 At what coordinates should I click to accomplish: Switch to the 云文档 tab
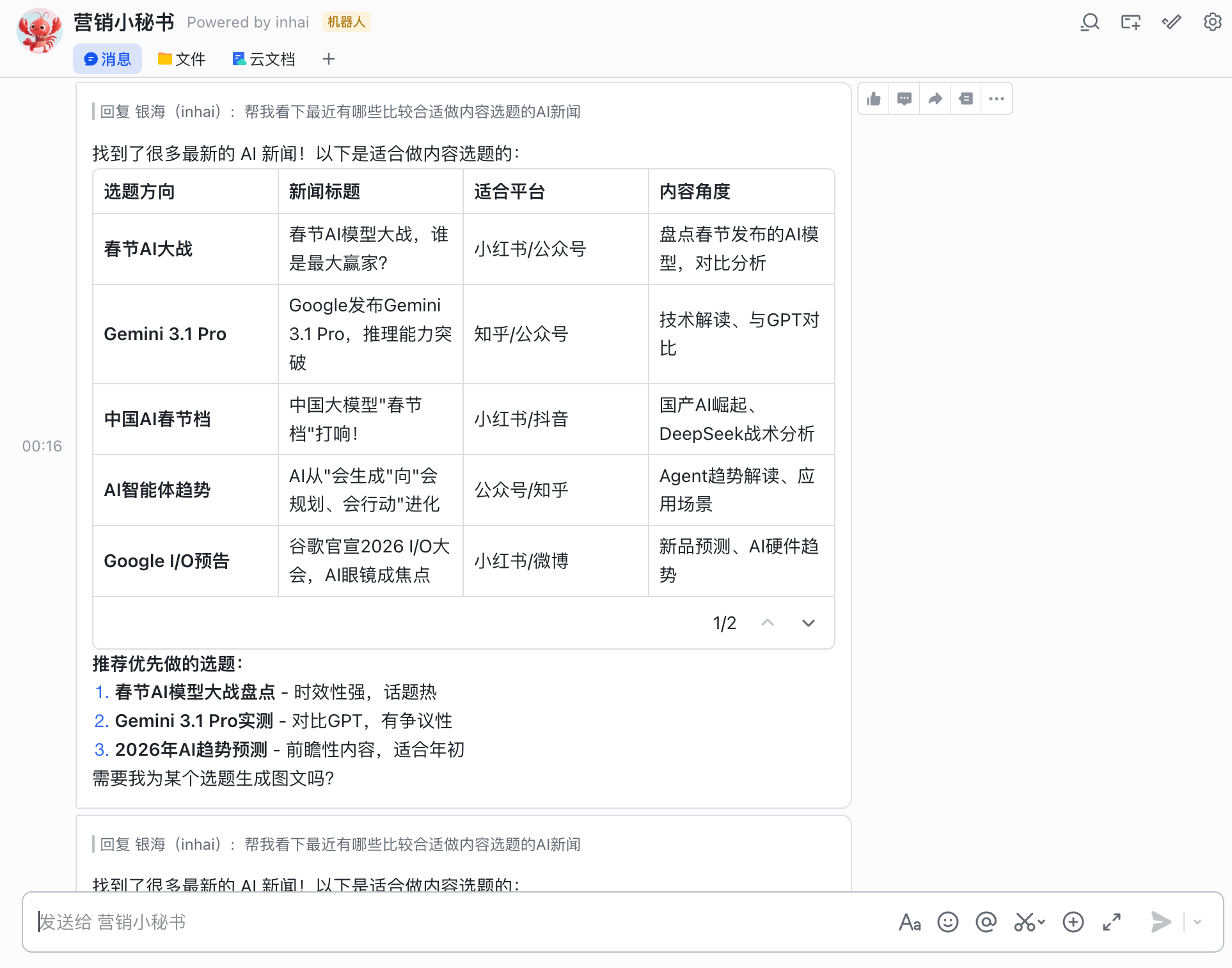(263, 58)
